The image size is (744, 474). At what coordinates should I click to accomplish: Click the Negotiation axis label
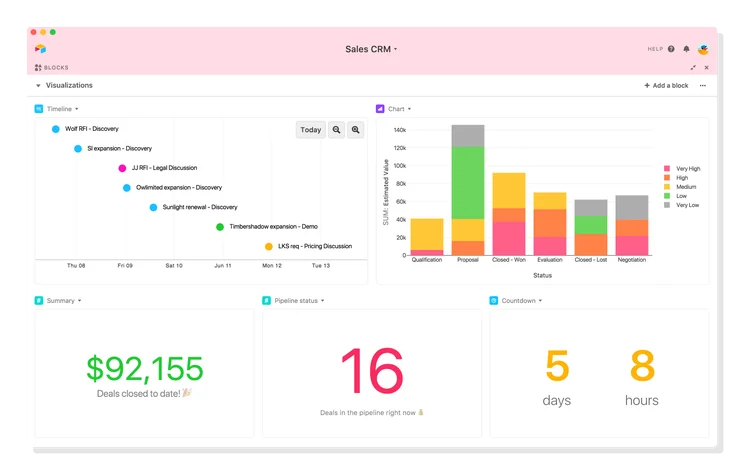point(632,260)
